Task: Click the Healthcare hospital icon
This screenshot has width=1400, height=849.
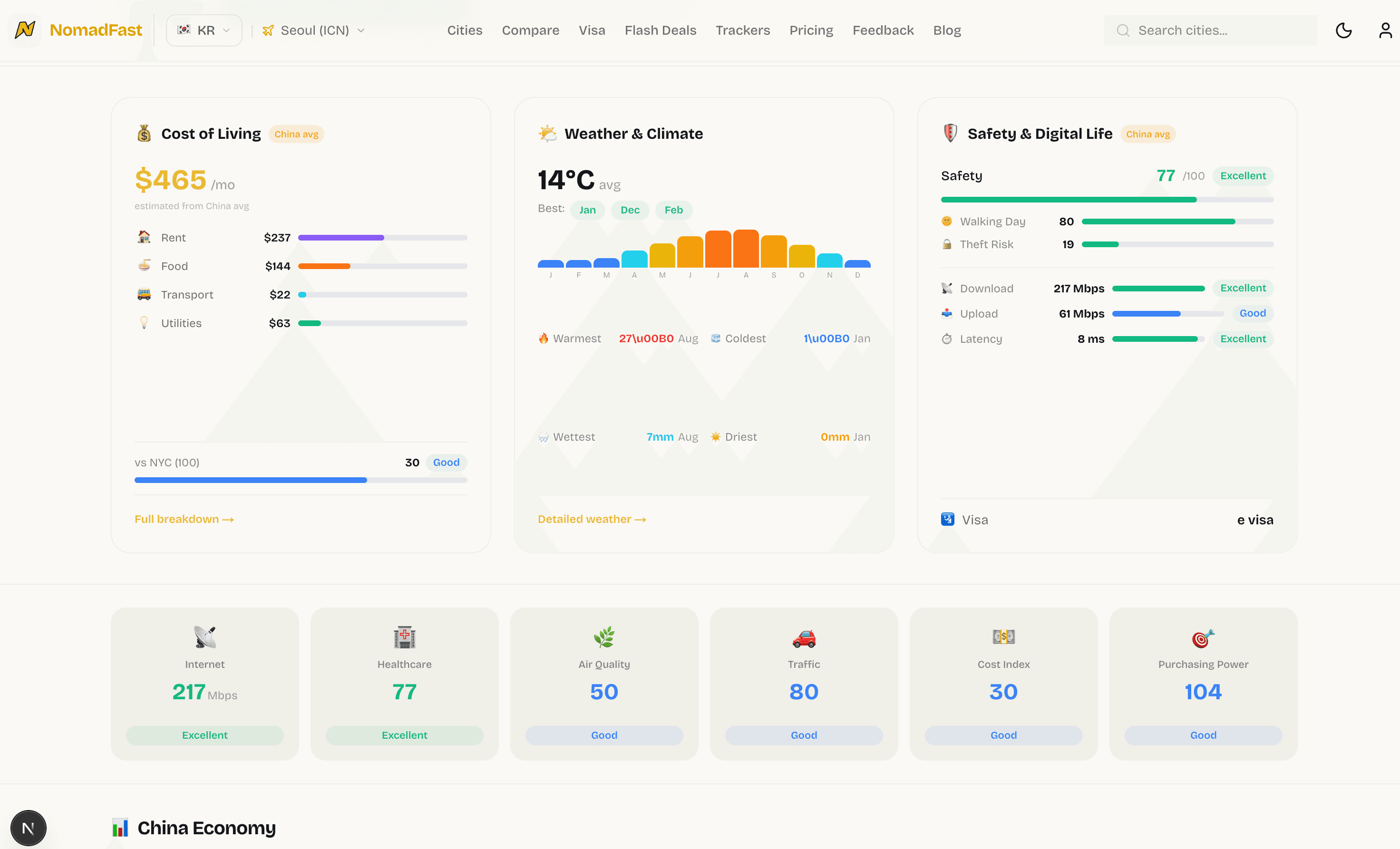Action: point(404,637)
